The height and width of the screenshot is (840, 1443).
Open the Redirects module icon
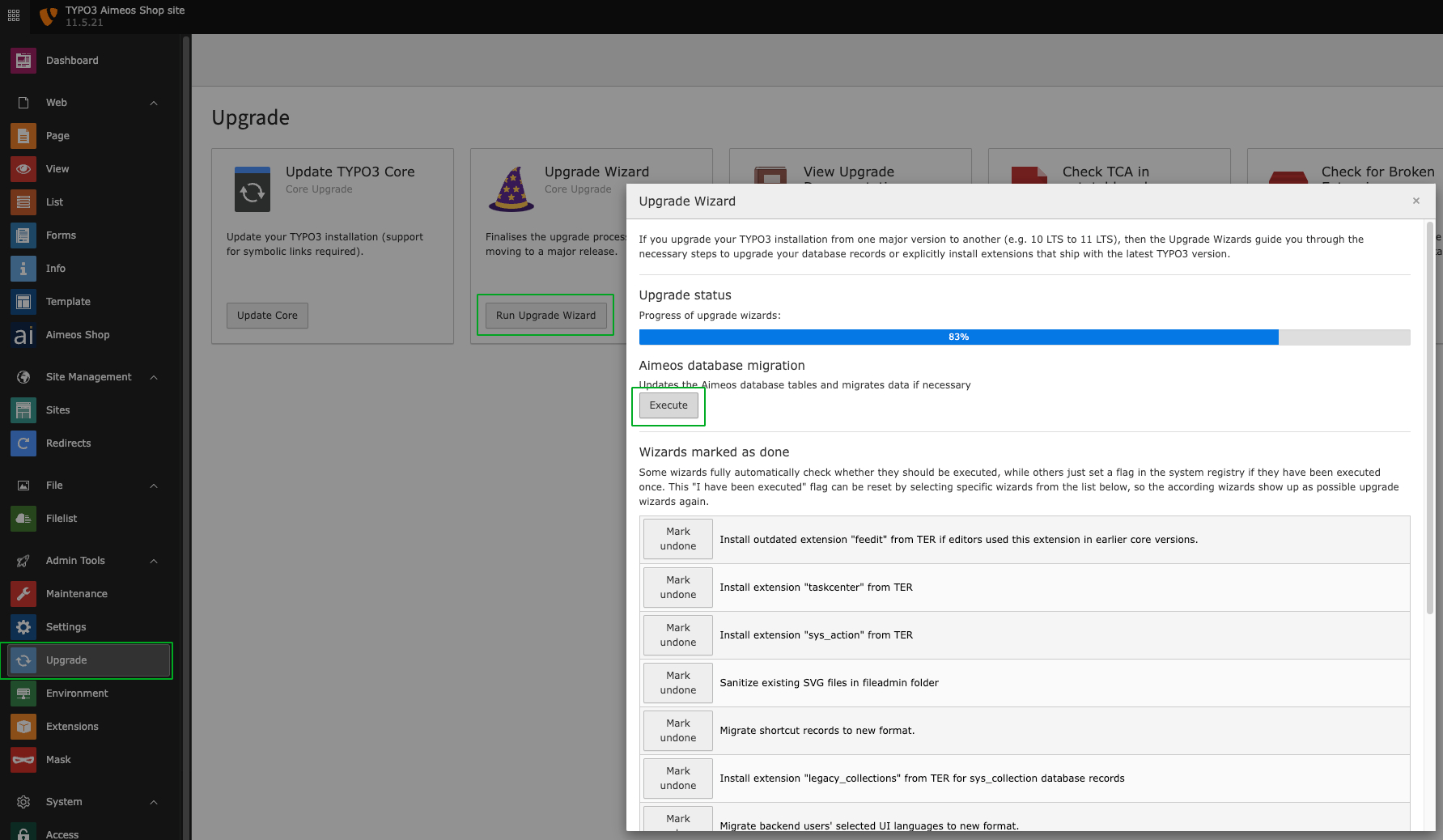pos(23,443)
